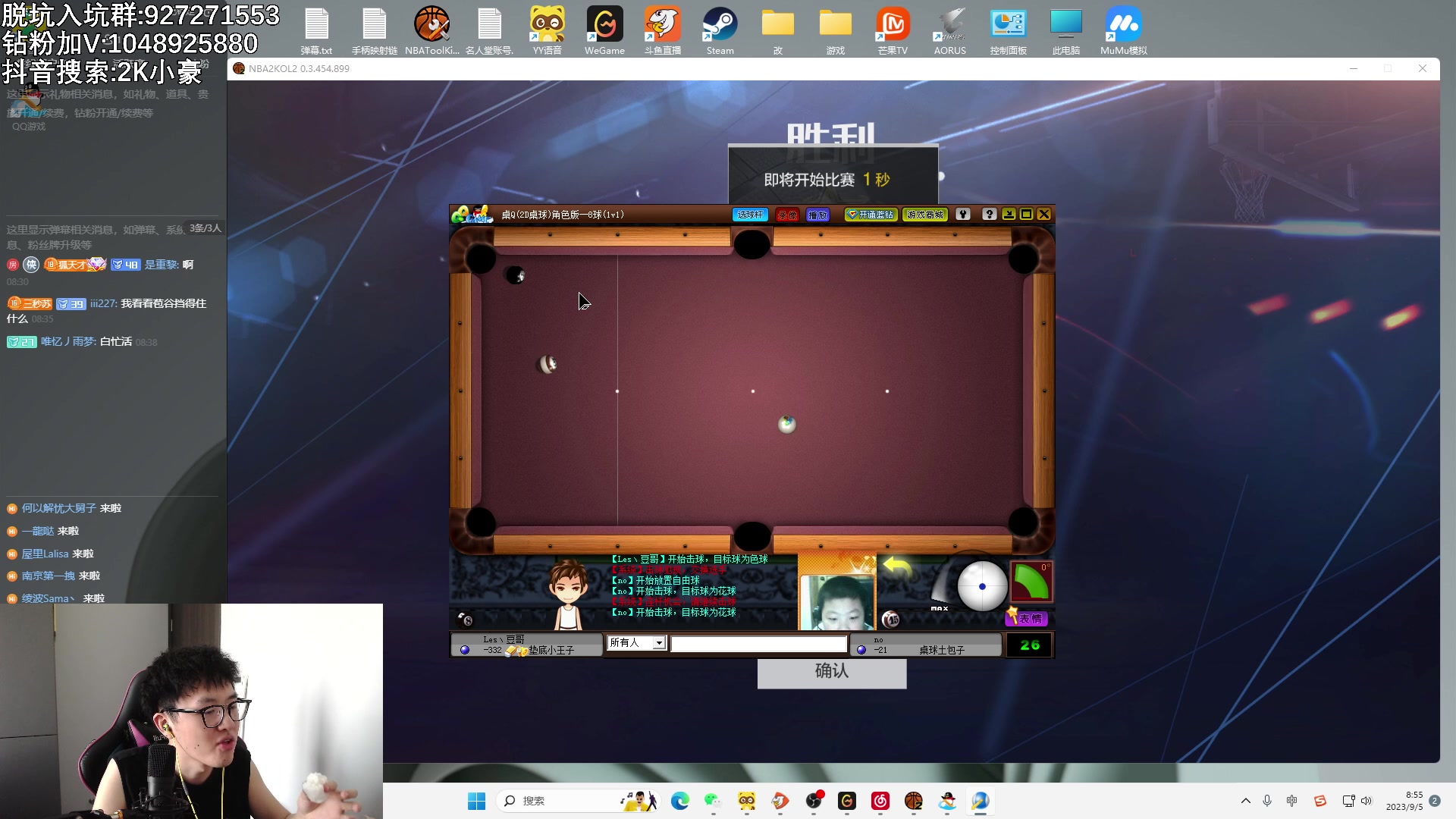Open YY语音 raccoon icon in taskbar
This screenshot has width=1456, height=819.
747,801
